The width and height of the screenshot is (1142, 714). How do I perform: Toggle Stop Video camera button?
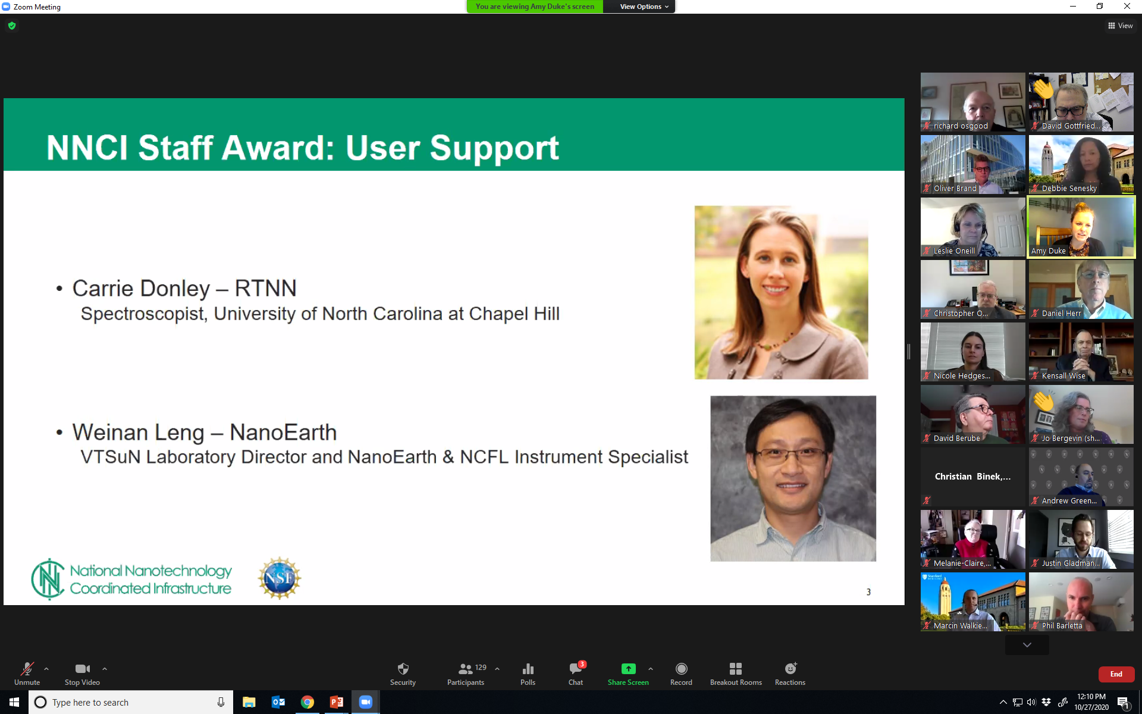pyautogui.click(x=82, y=670)
